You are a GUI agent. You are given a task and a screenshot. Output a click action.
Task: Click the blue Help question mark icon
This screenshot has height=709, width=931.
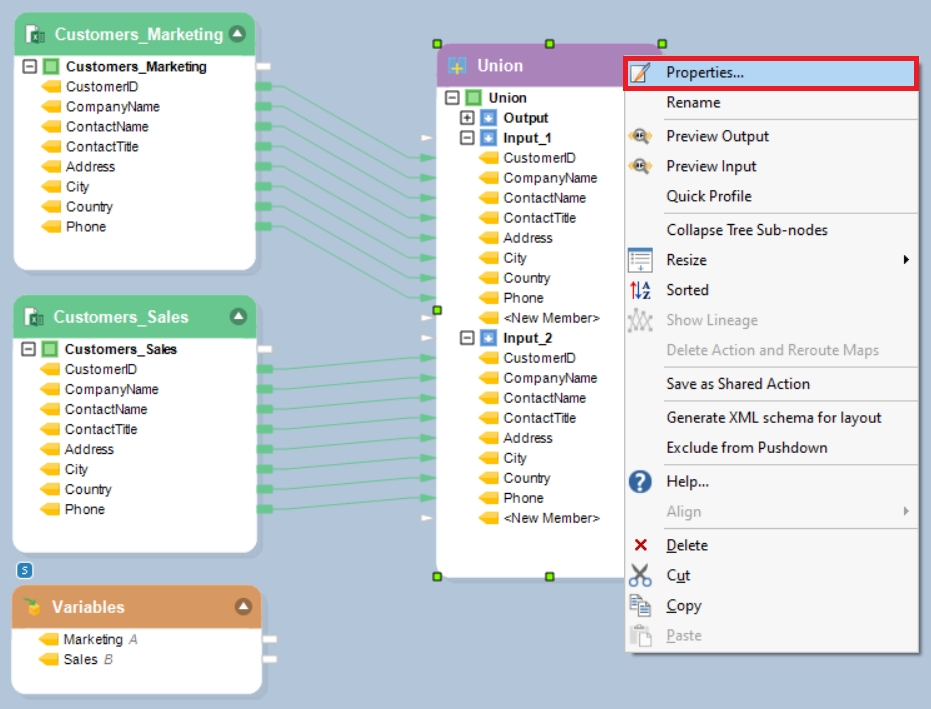tap(640, 482)
